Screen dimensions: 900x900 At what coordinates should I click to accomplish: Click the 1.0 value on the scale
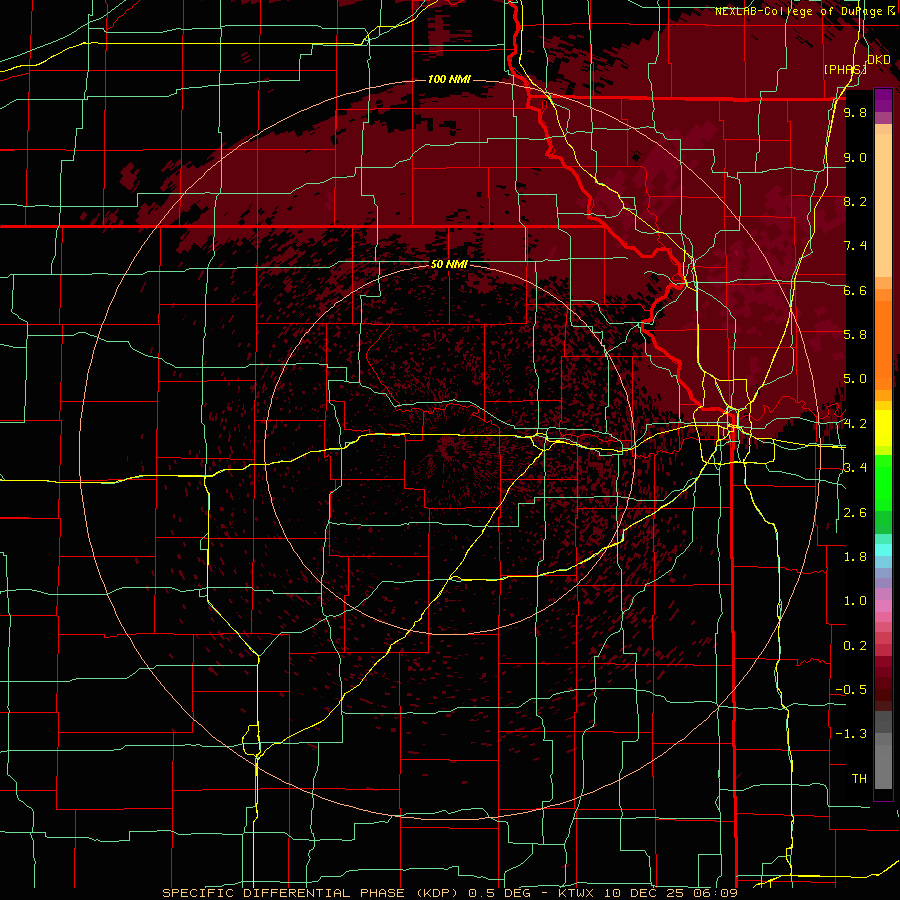(855, 601)
